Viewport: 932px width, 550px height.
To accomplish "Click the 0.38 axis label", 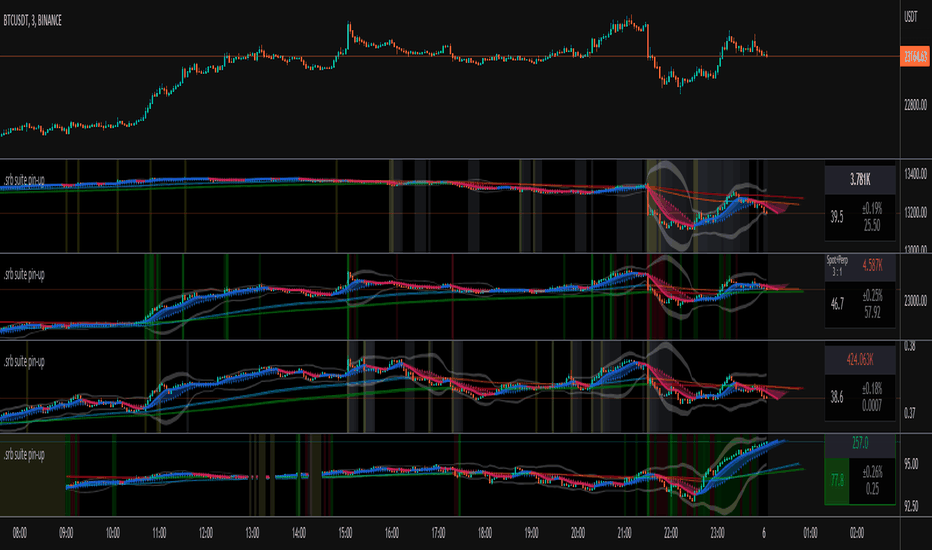I will tap(909, 347).
